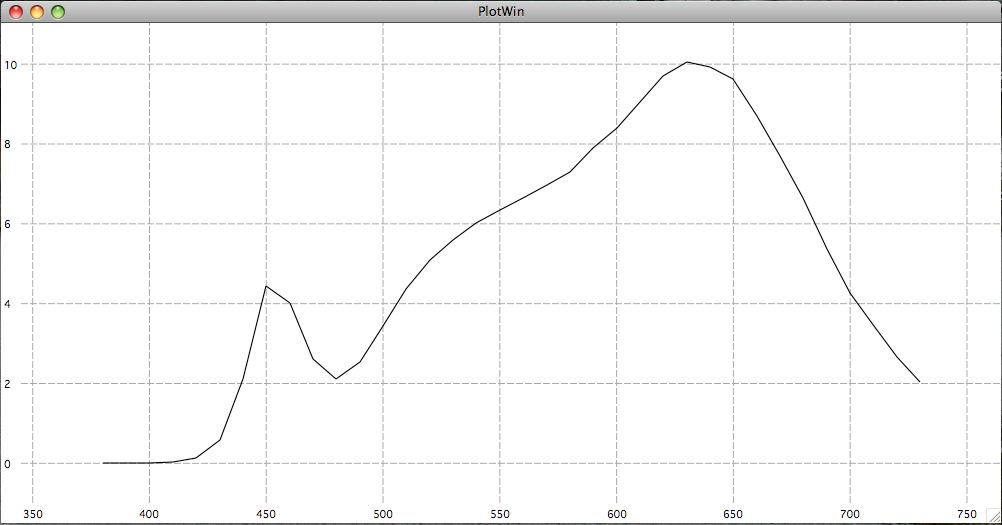Image resolution: width=1002 pixels, height=525 pixels.
Task: Click the curve's end point near 730
Action: click(x=920, y=382)
